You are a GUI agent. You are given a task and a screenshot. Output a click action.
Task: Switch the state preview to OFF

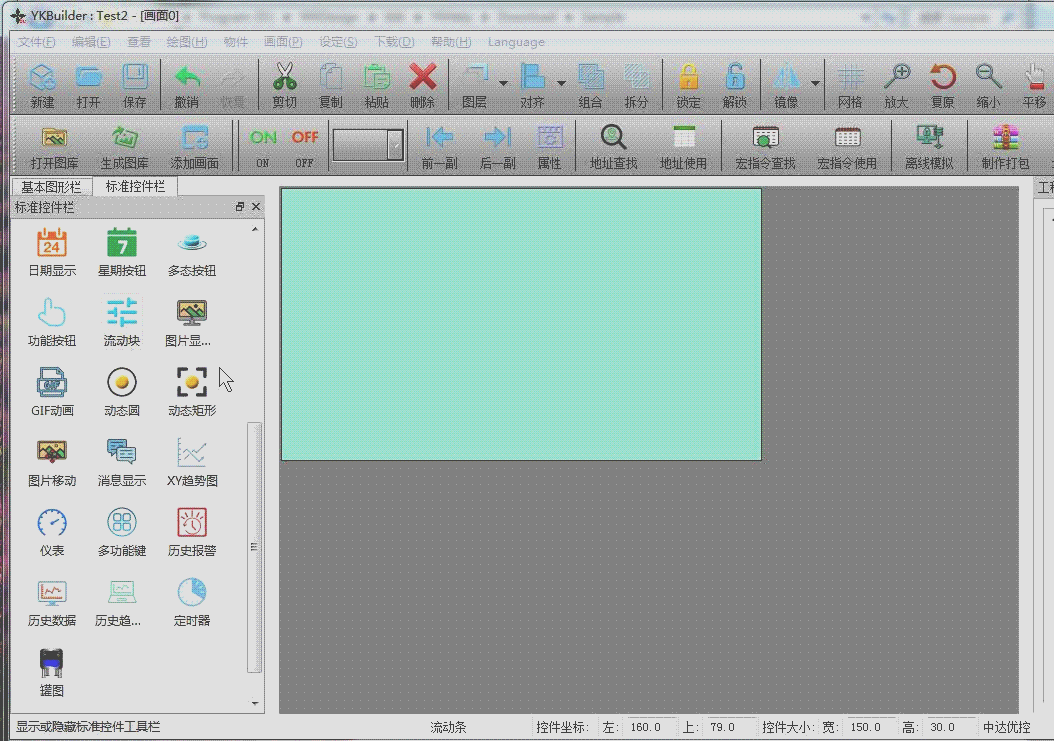point(304,146)
